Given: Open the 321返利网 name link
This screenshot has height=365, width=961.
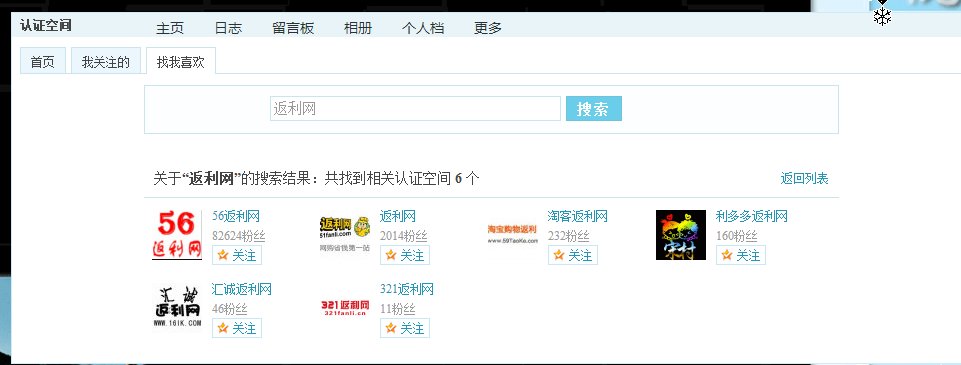Looking at the screenshot, I should [x=407, y=289].
